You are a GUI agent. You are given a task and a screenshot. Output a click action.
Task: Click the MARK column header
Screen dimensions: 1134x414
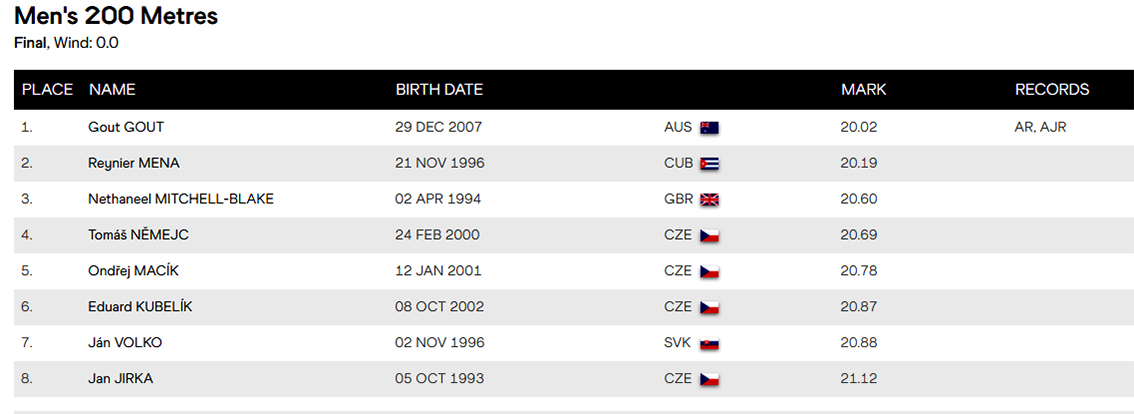[864, 90]
